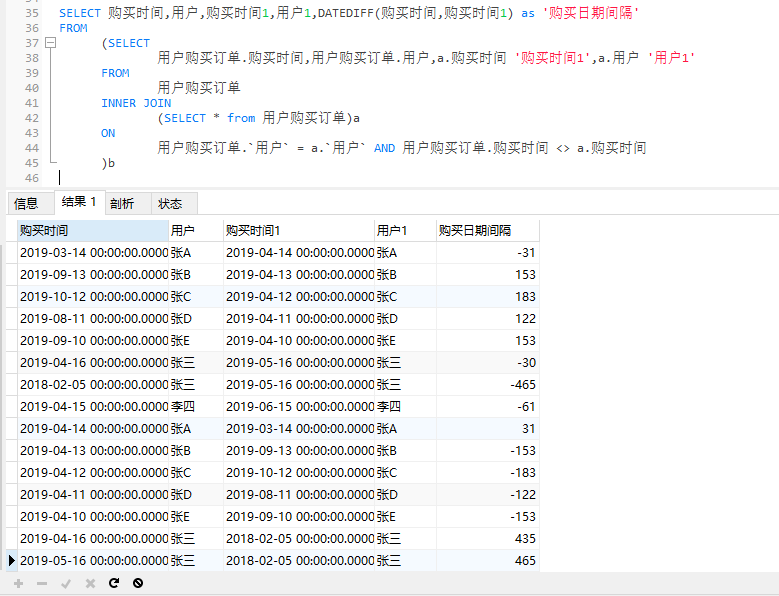Click the 用户 column header
Image resolution: width=779 pixels, height=596 pixels.
coord(195,230)
